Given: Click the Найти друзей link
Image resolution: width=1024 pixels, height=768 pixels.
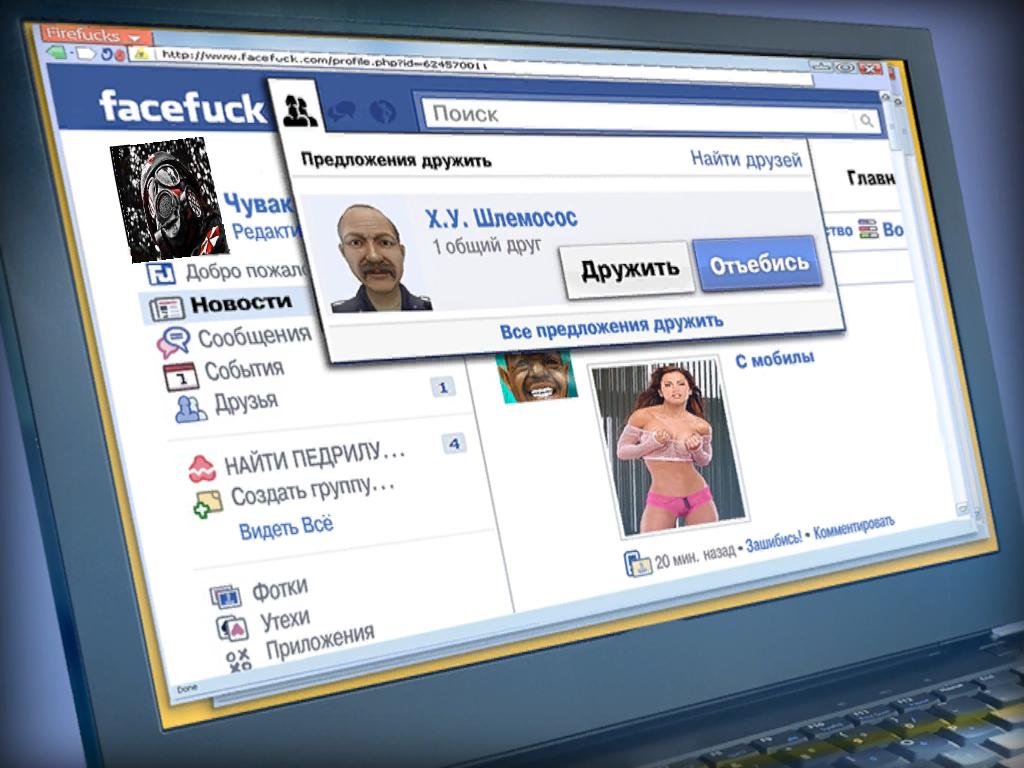Looking at the screenshot, I should click(746, 159).
